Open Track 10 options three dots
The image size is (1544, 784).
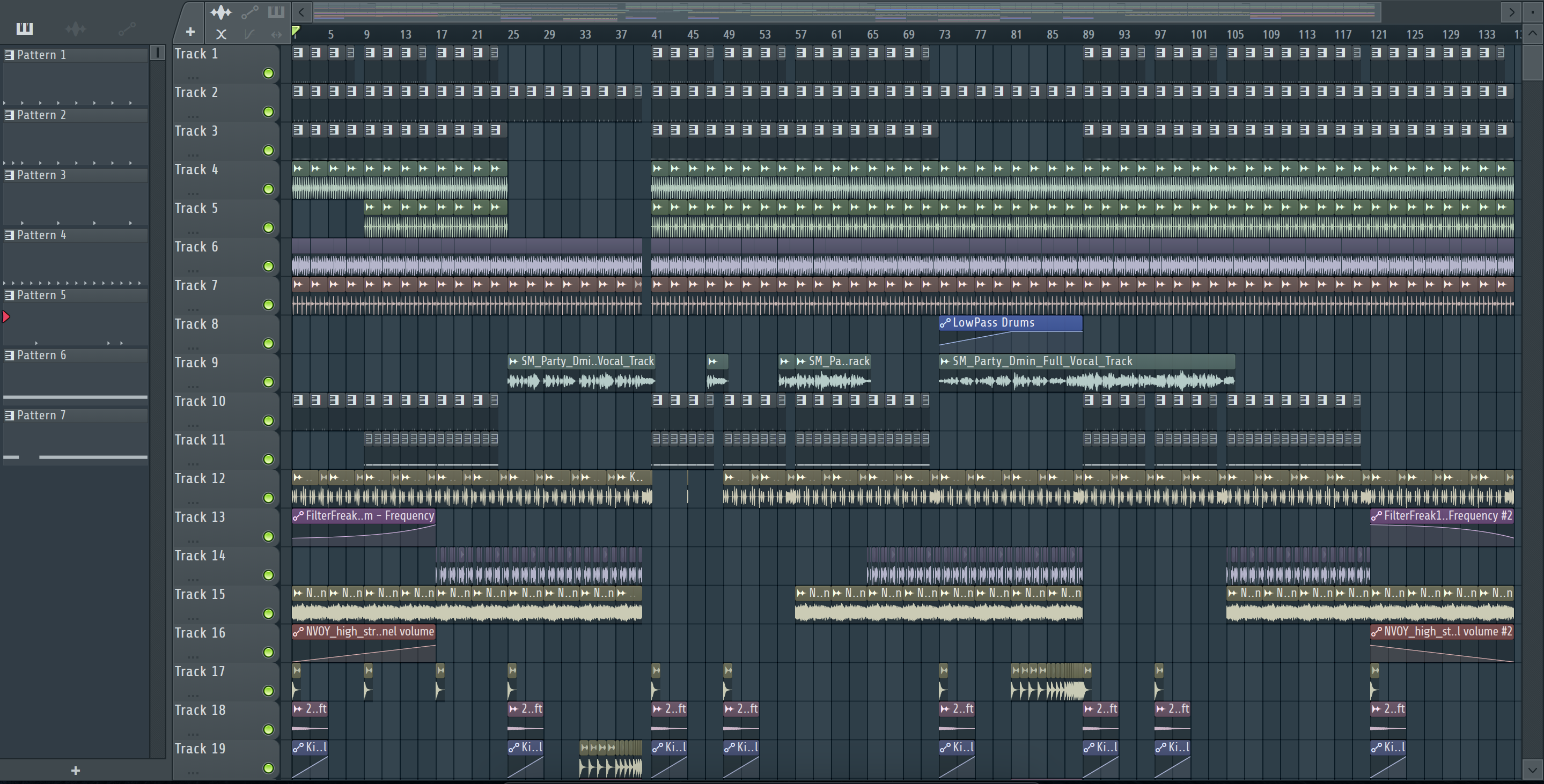[x=193, y=425]
